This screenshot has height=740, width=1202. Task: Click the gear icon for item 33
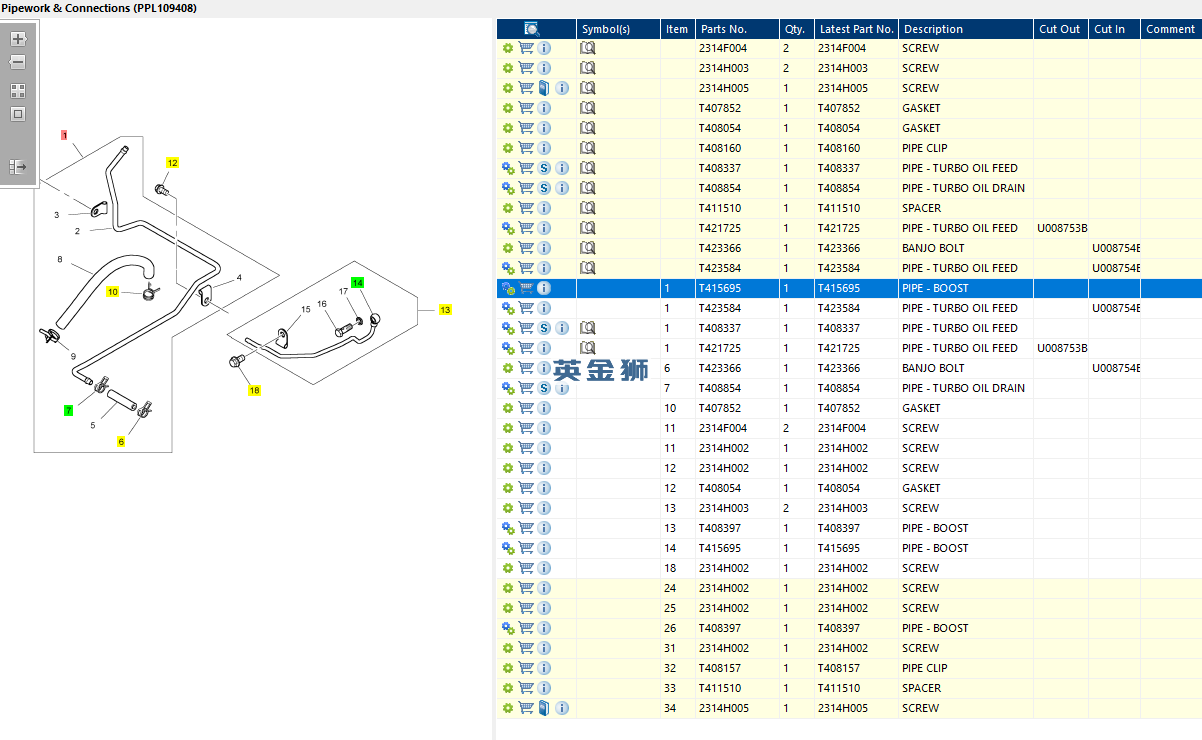(x=508, y=688)
